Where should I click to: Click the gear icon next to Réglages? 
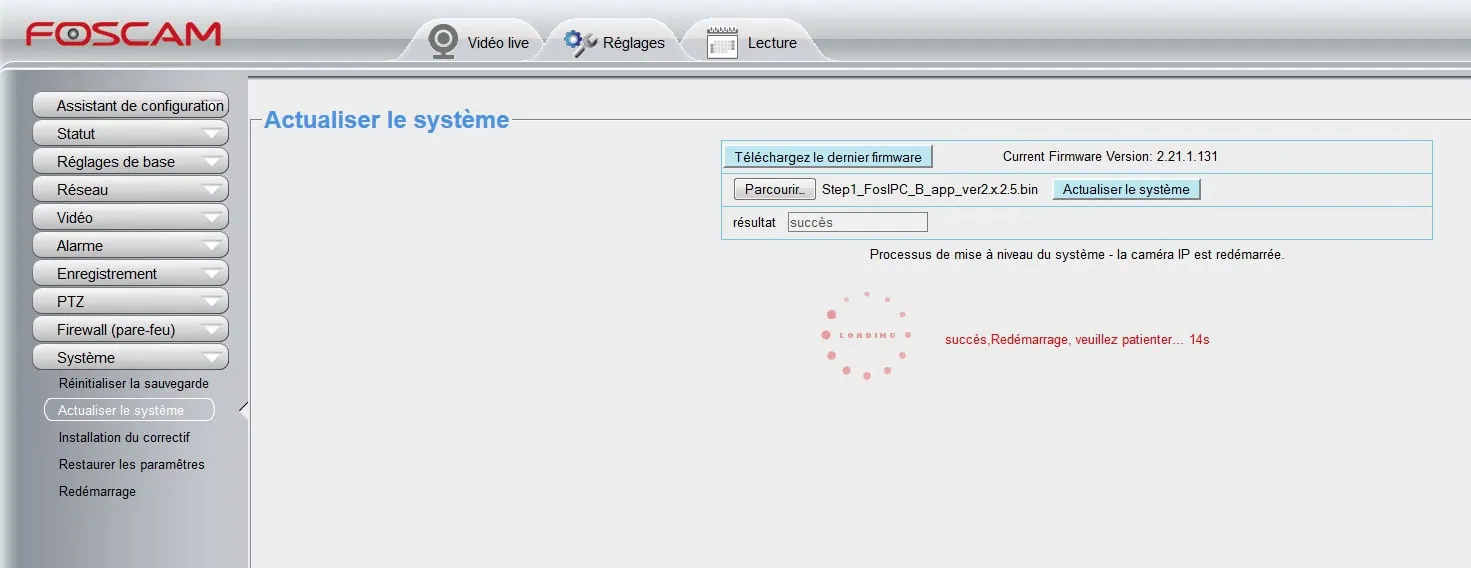tap(579, 42)
